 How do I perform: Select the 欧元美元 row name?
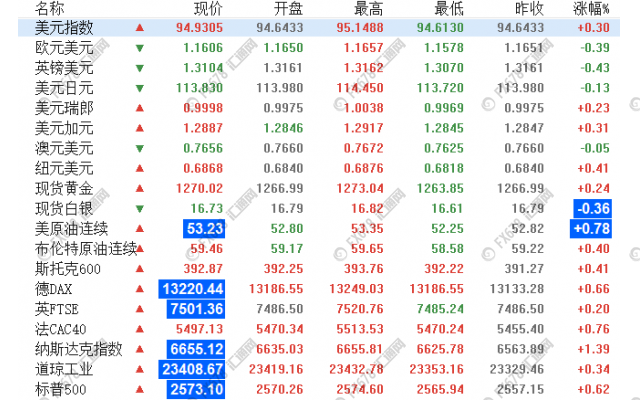click(64, 48)
